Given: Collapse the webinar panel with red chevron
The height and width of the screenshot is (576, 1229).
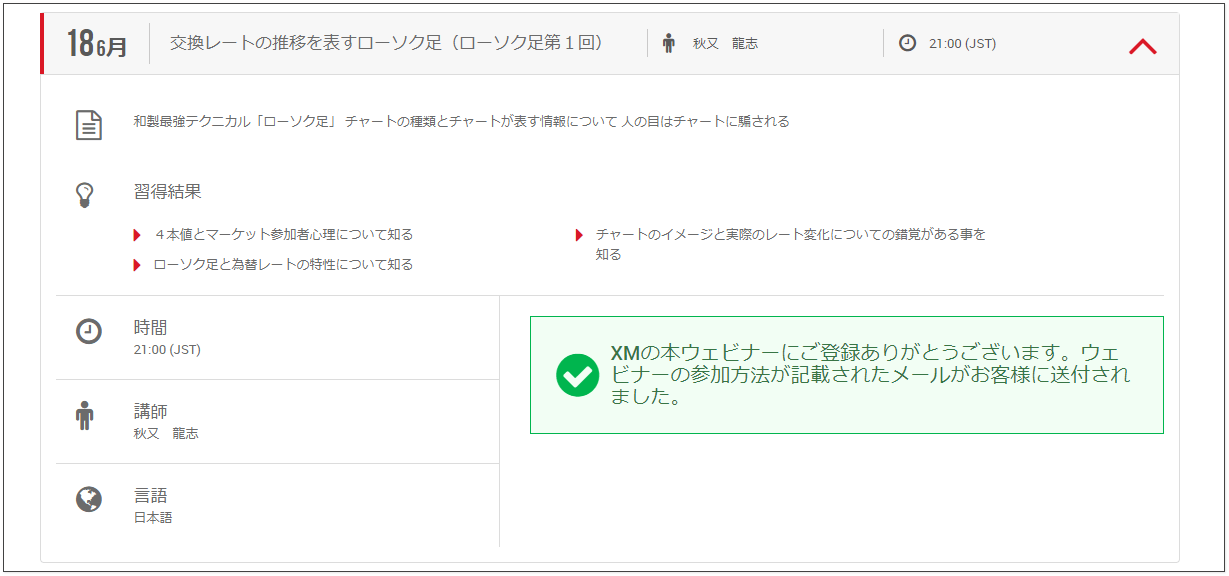Looking at the screenshot, I should coord(1142,46).
